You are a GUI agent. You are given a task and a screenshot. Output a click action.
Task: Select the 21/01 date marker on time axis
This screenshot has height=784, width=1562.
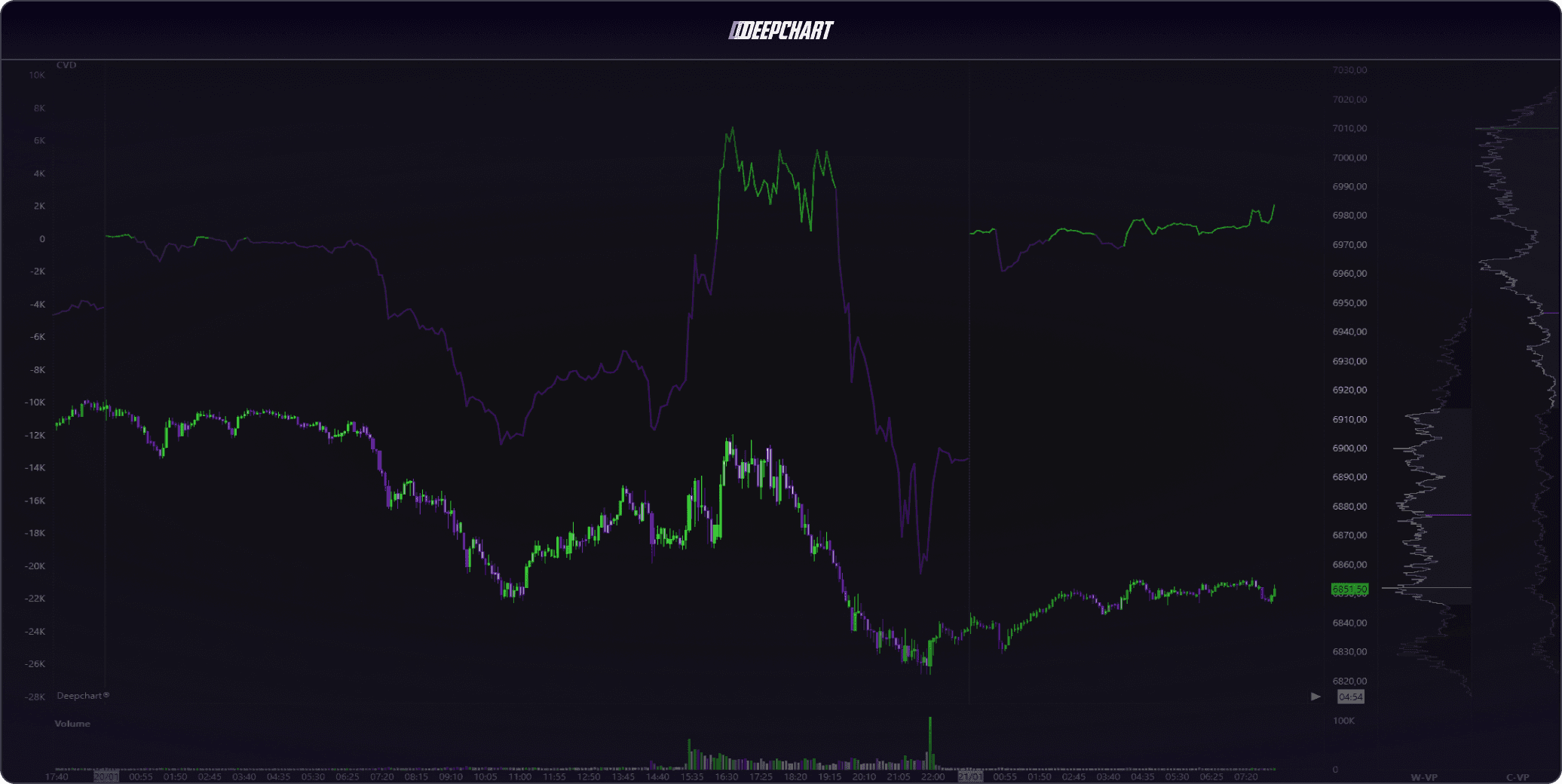(x=970, y=776)
